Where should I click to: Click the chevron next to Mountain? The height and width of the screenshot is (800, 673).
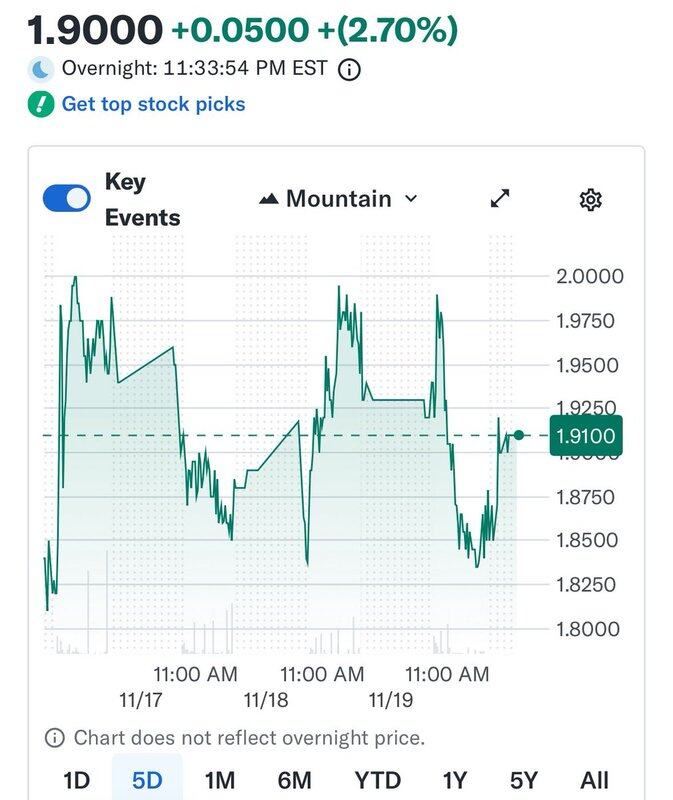coord(410,199)
